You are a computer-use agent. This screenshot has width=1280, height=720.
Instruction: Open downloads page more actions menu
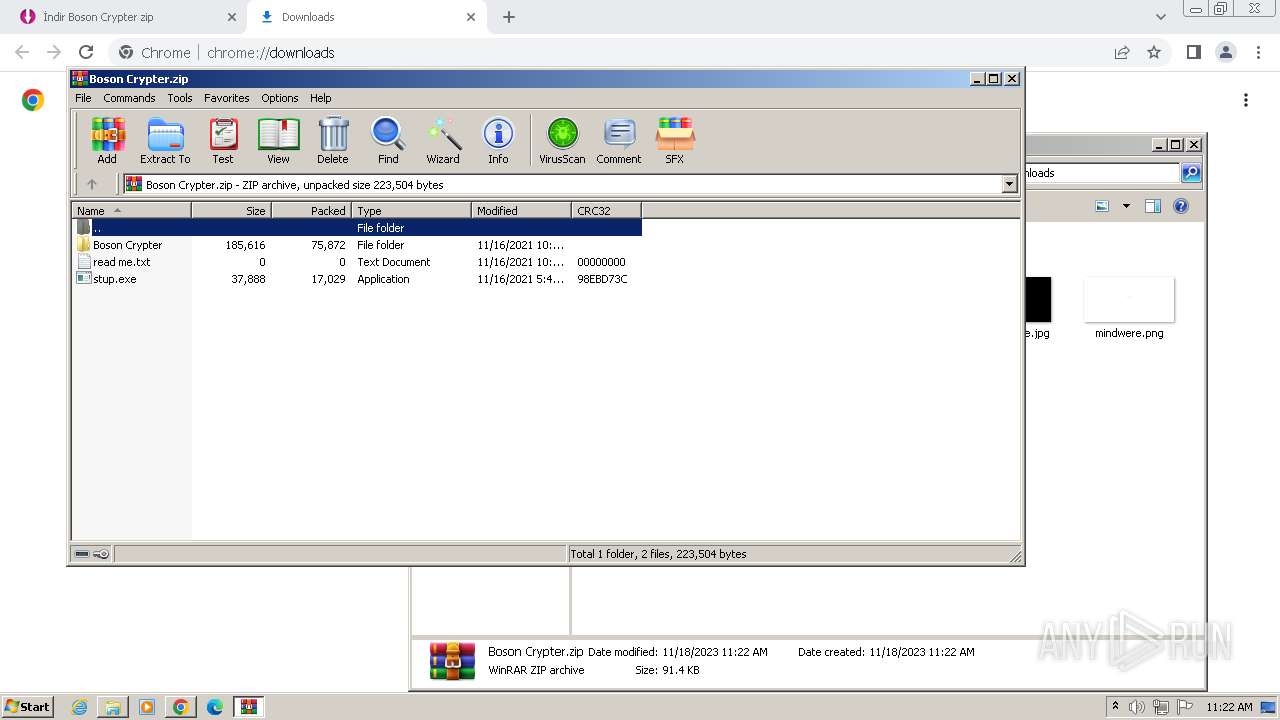pos(1246,100)
